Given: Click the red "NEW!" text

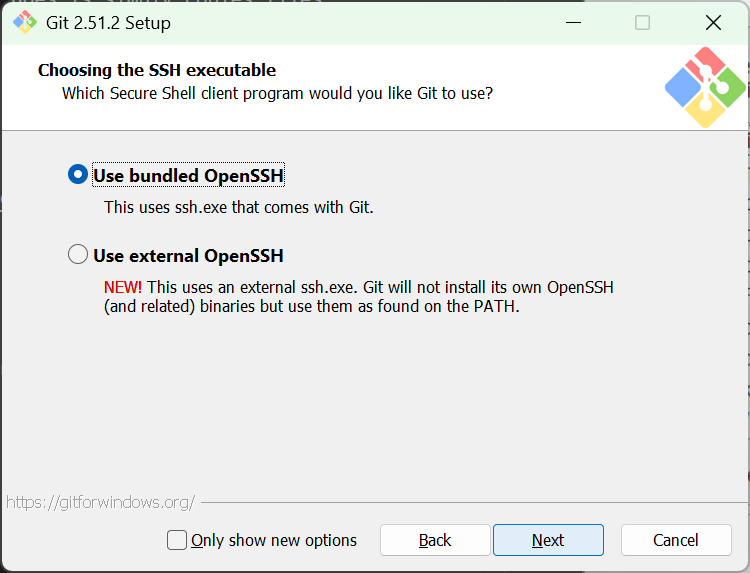Looking at the screenshot, I should click(123, 288).
